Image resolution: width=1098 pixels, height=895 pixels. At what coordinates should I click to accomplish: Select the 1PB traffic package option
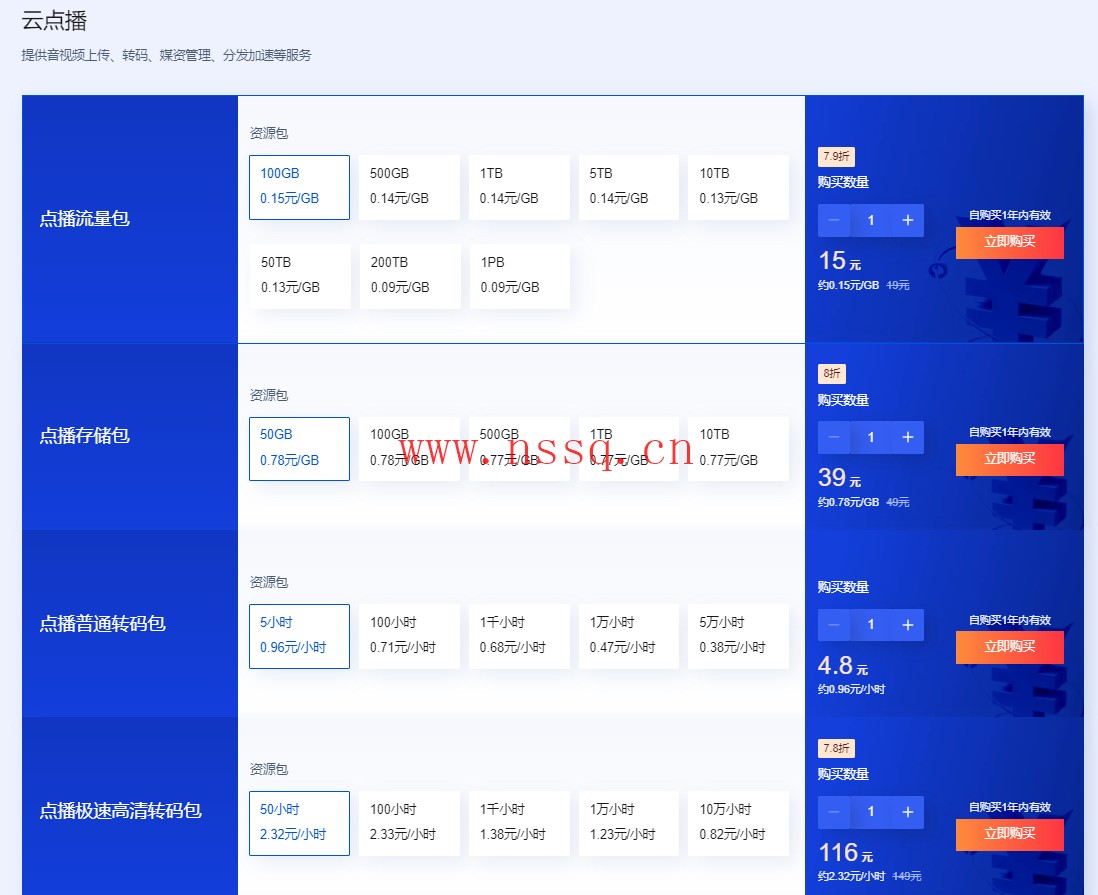519,276
